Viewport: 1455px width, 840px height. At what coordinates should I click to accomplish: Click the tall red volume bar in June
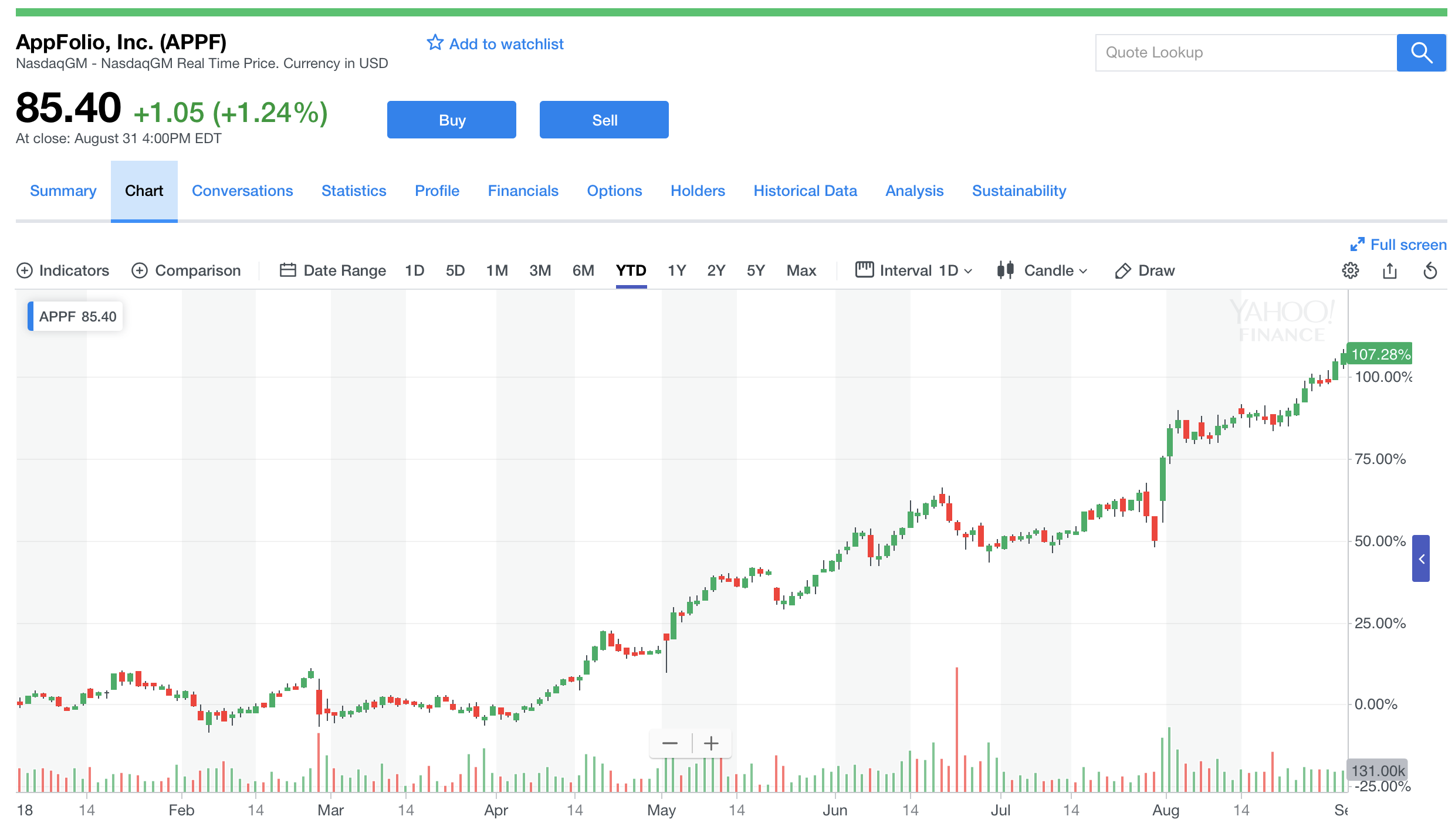pos(957,729)
